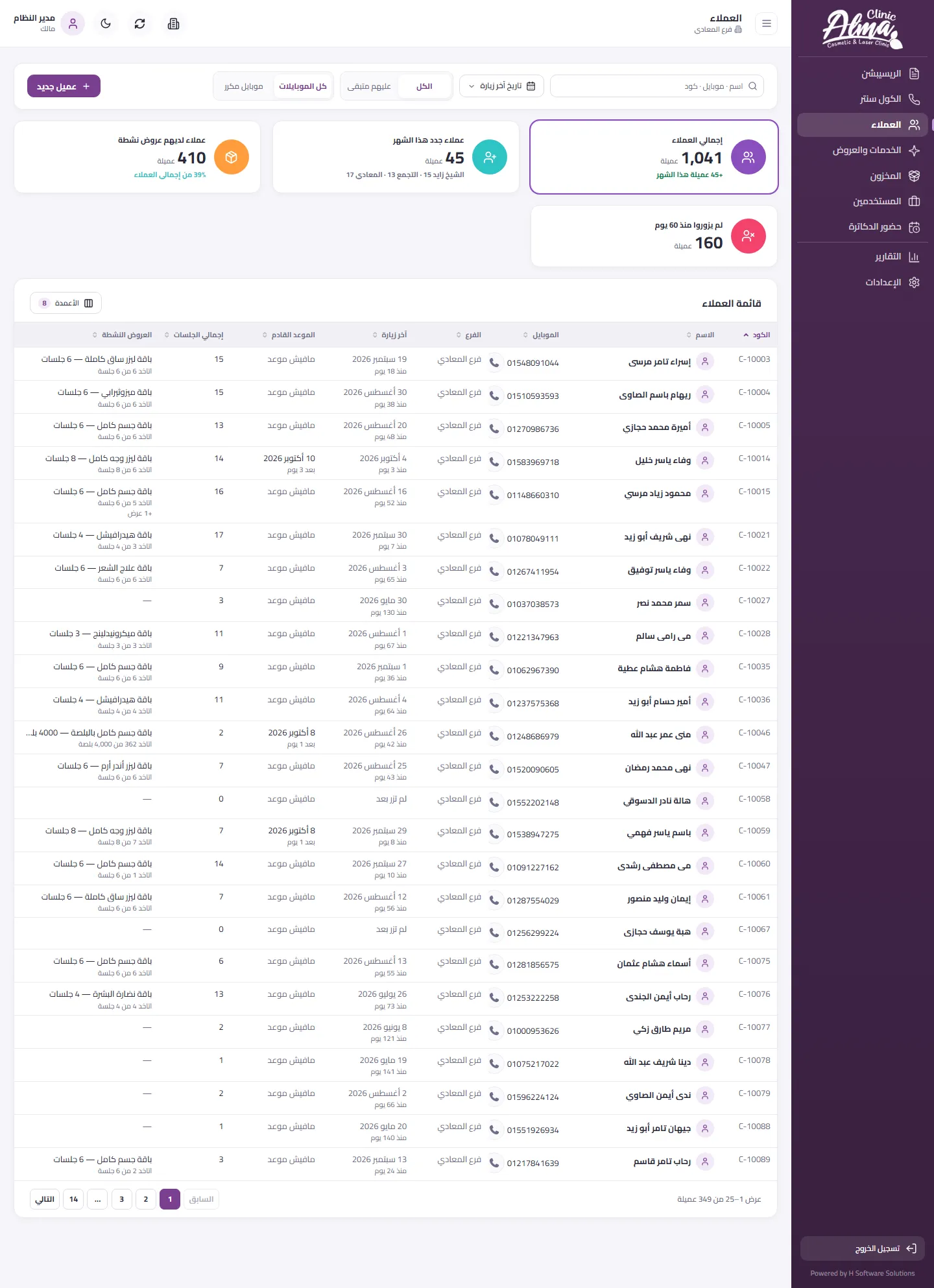
Task: Open الخدمات والعروض sidebar menu item
Action: pyautogui.click(x=863, y=150)
